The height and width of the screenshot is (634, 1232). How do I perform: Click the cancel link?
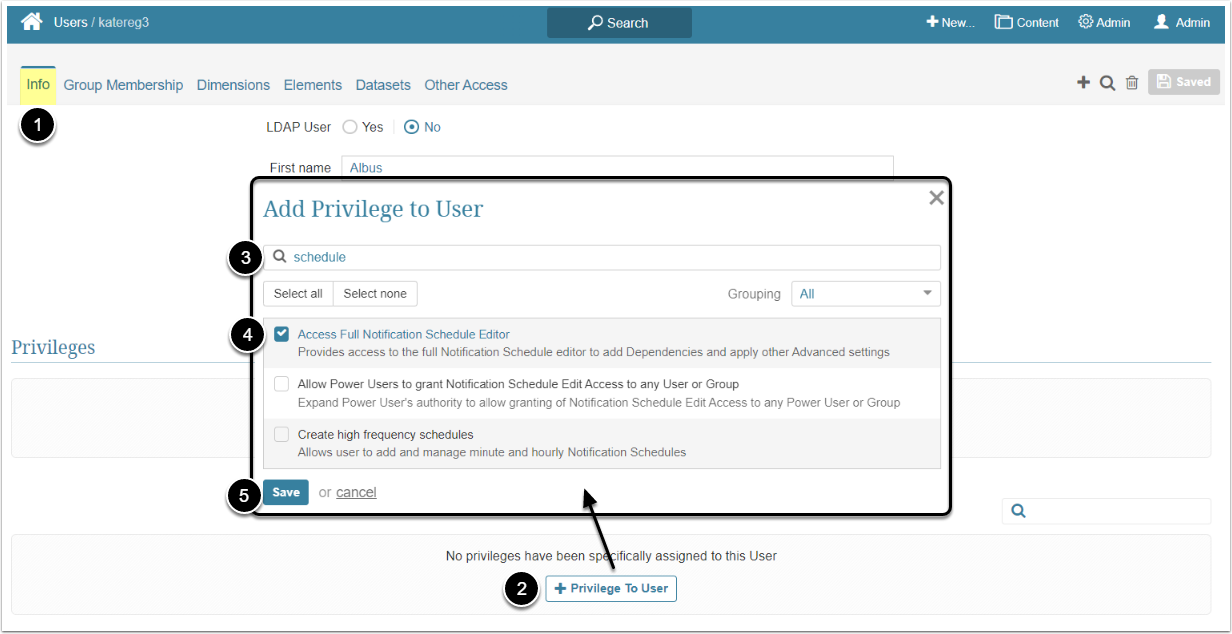pyautogui.click(x=356, y=492)
